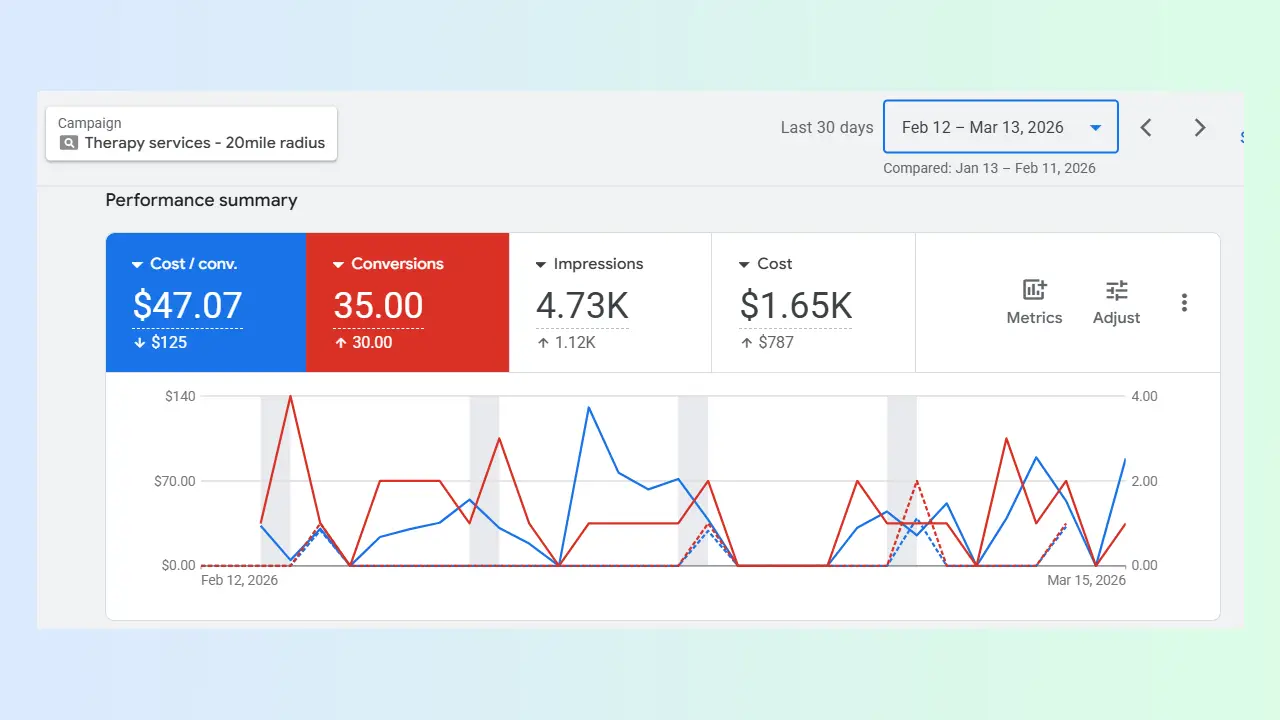Go to previous date range arrow
Screen dimensions: 1280x720
1146,128
